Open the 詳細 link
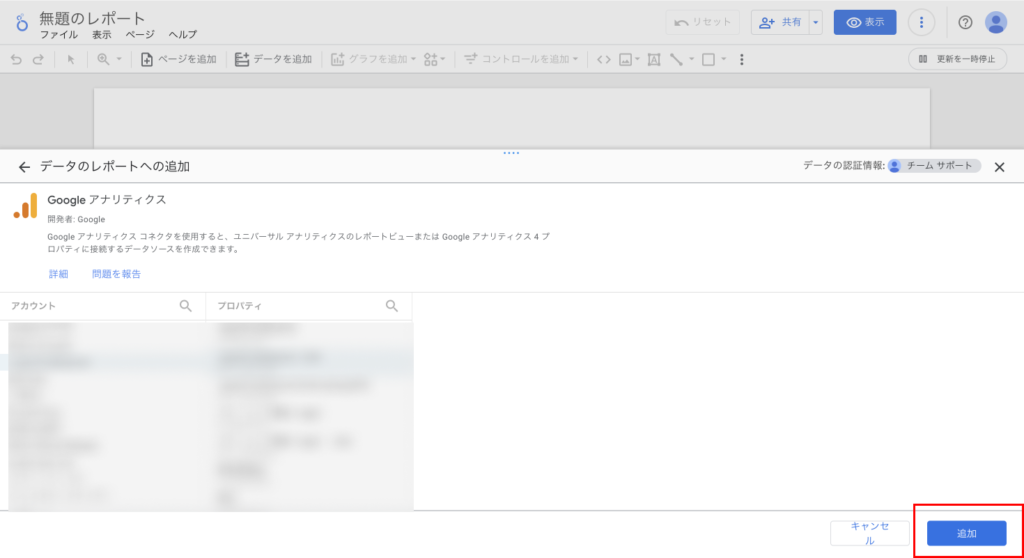Viewport: 1024px width, 558px height. point(58,274)
